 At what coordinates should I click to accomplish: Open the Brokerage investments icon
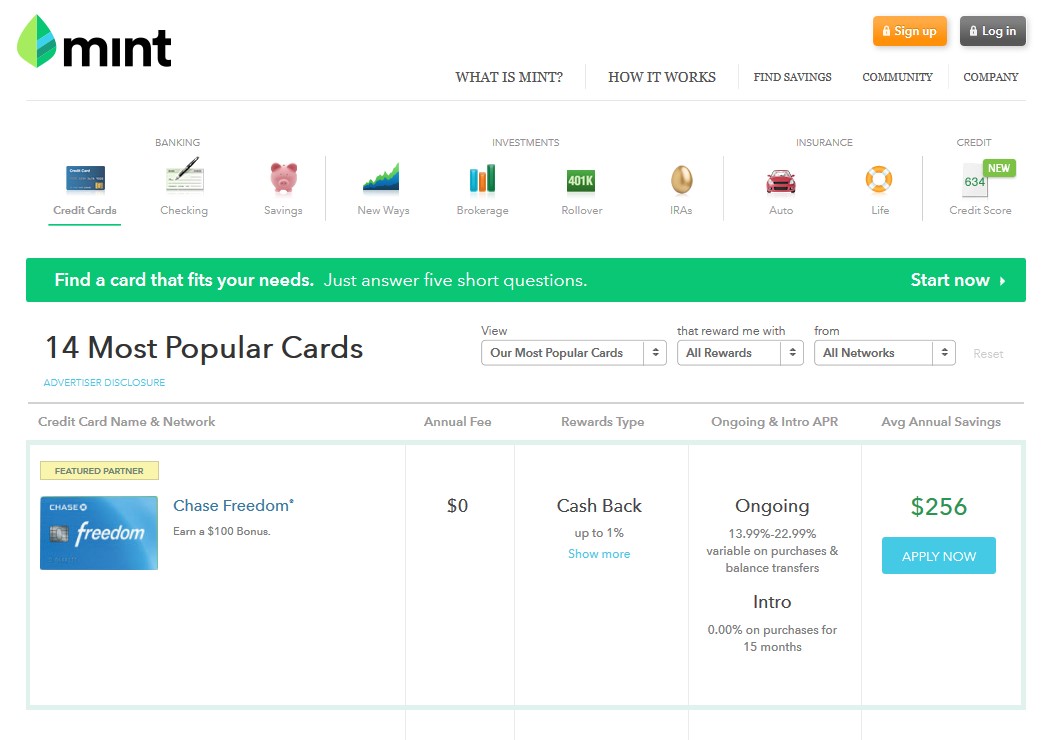click(x=482, y=180)
